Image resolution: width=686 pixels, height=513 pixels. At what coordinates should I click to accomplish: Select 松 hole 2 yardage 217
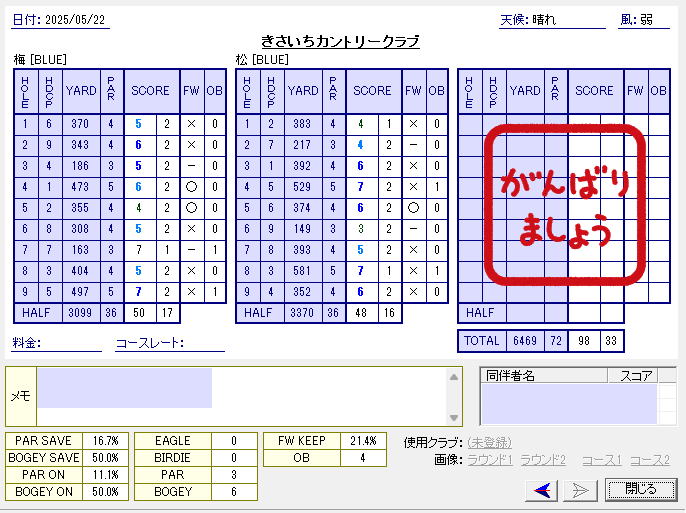click(303, 145)
